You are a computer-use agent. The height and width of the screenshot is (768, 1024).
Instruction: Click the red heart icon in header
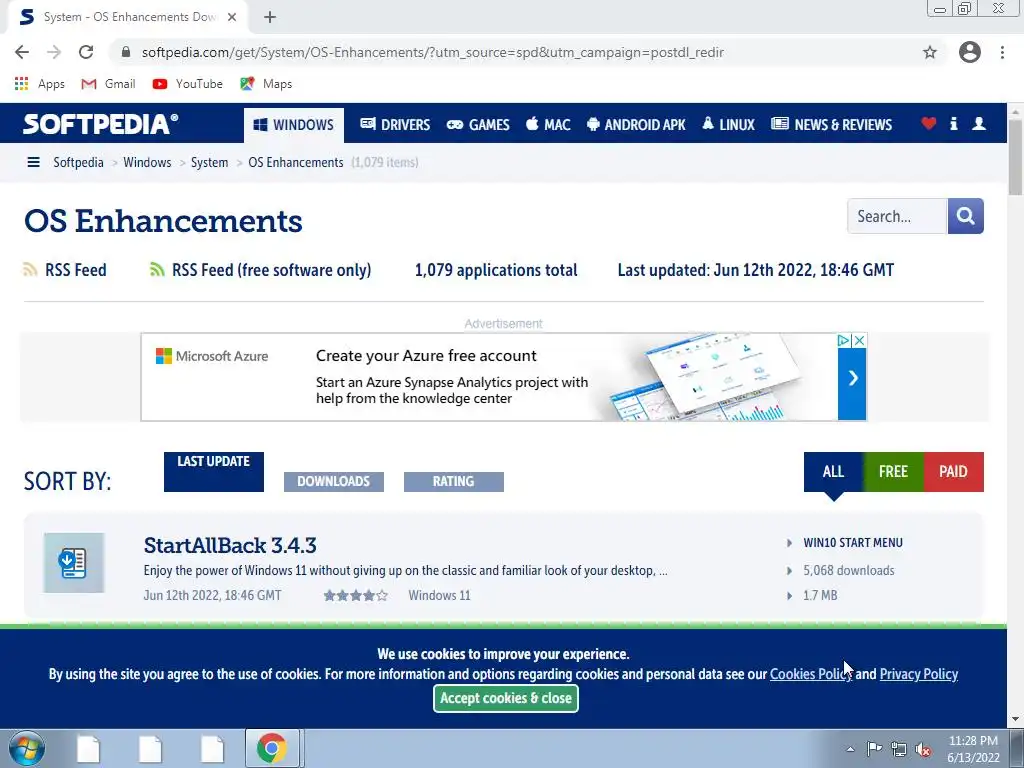click(929, 123)
